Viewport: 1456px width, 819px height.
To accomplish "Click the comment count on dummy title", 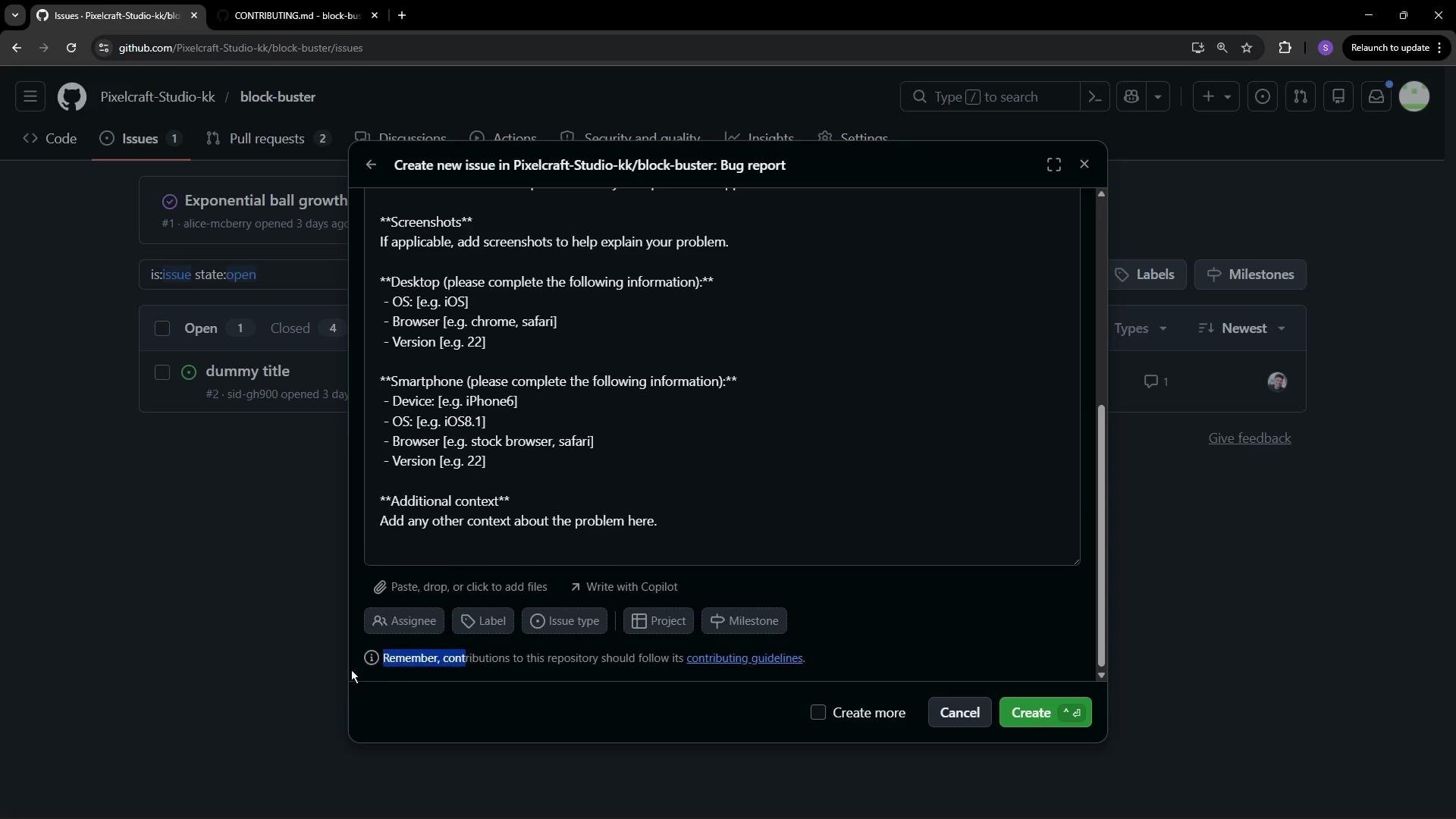I will [1156, 381].
